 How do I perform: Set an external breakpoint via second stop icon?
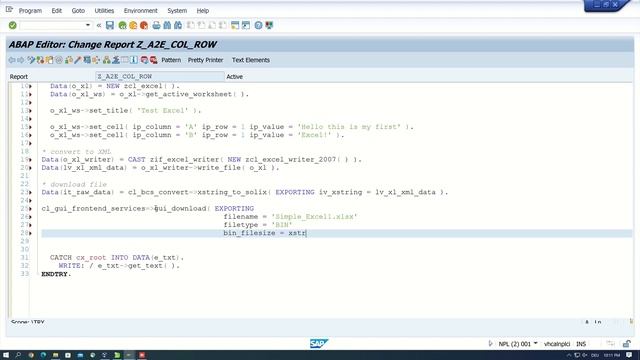point(153,60)
